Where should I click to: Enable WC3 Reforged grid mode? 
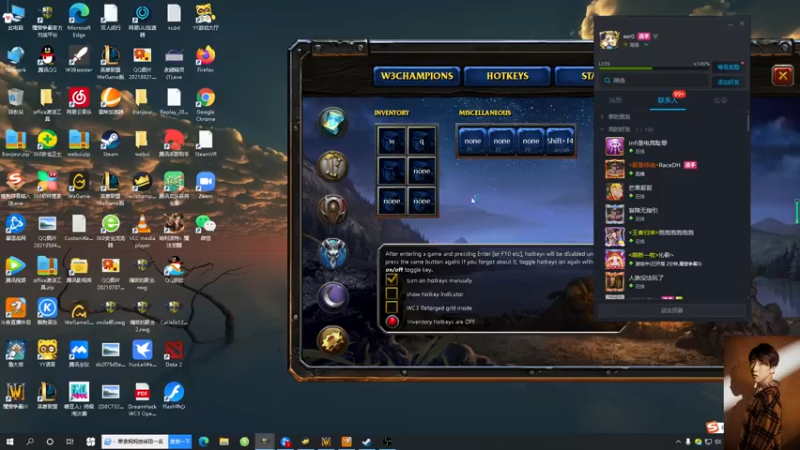[391, 307]
